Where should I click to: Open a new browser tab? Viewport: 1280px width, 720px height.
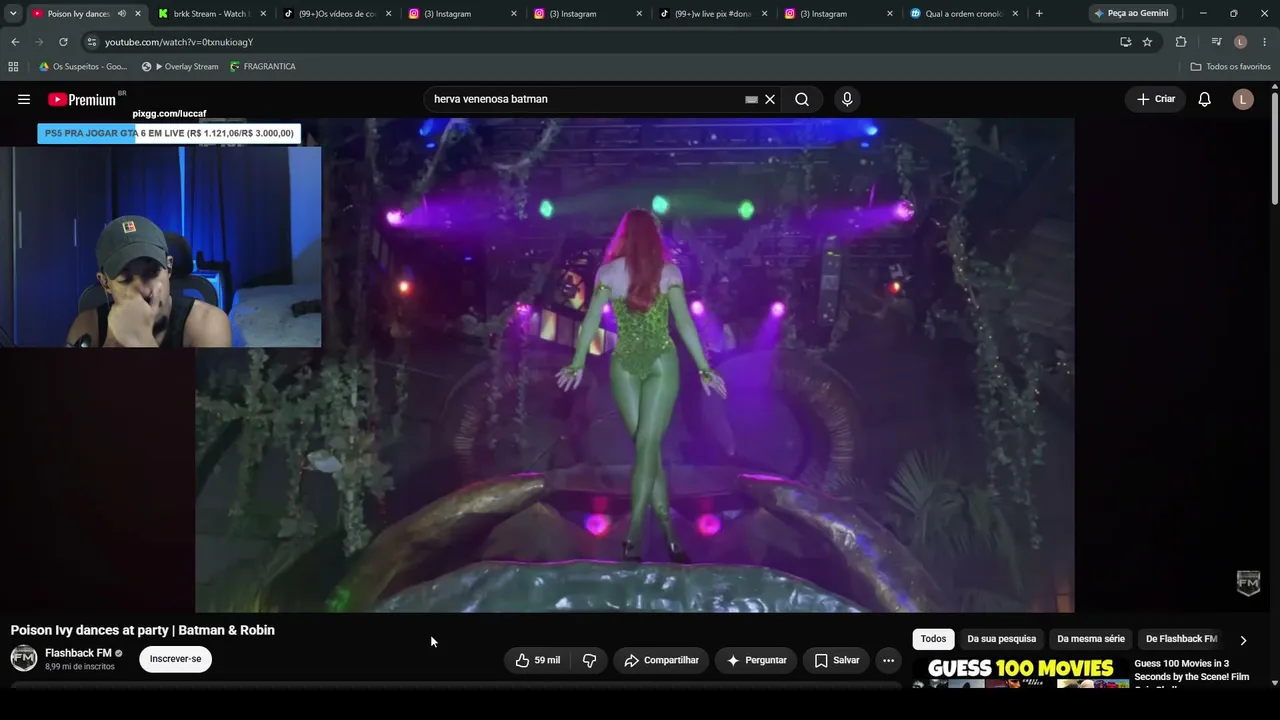1039,14
